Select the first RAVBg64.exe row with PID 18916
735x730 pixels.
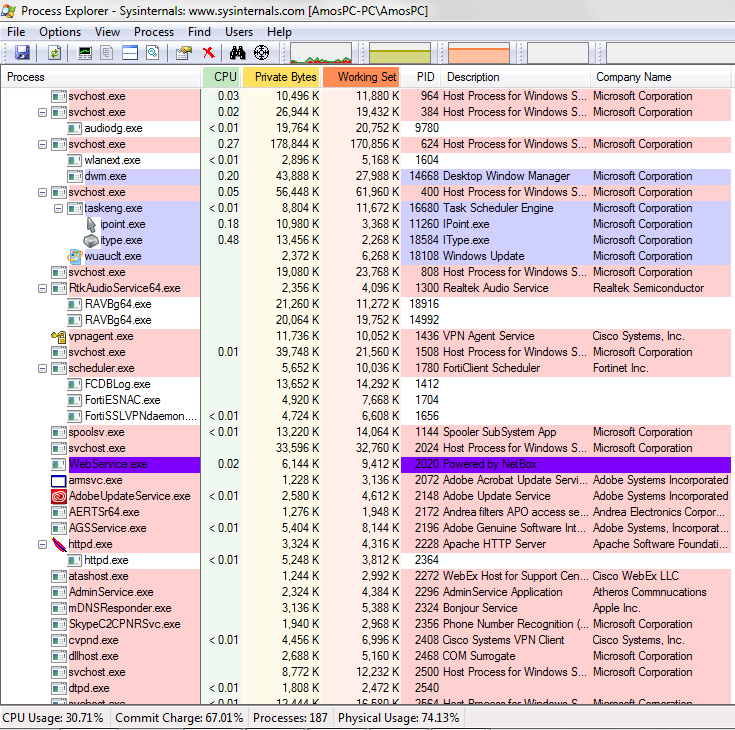point(366,304)
